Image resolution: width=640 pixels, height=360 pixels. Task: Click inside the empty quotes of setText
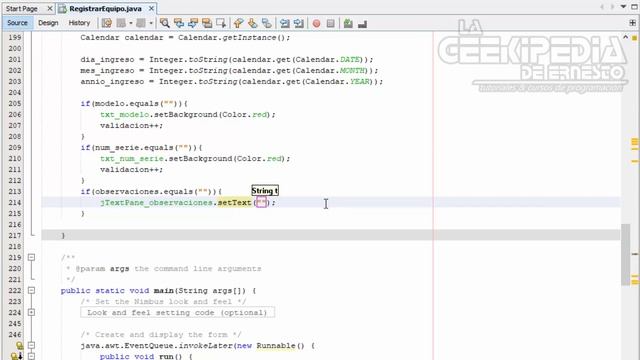click(262, 202)
